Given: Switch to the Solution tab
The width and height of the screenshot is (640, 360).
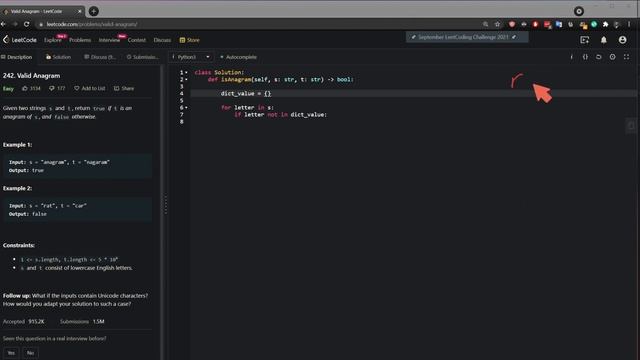Looking at the screenshot, I should tap(58, 57).
